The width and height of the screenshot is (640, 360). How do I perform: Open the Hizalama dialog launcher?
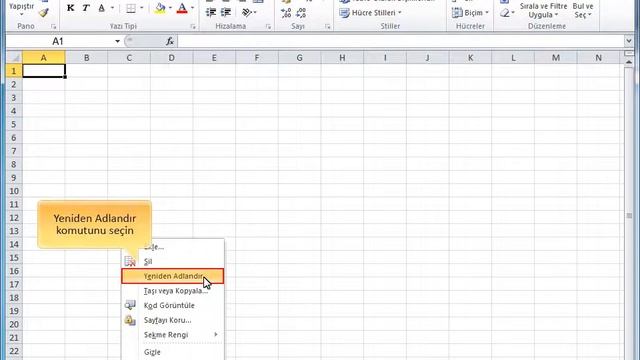click(268, 27)
